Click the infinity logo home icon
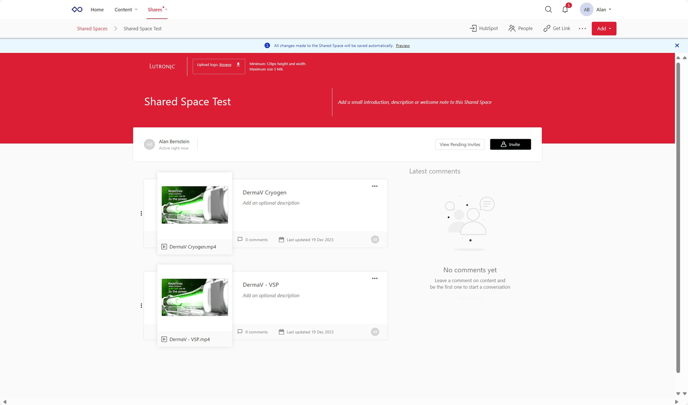This screenshot has height=405, width=688. coord(77,9)
